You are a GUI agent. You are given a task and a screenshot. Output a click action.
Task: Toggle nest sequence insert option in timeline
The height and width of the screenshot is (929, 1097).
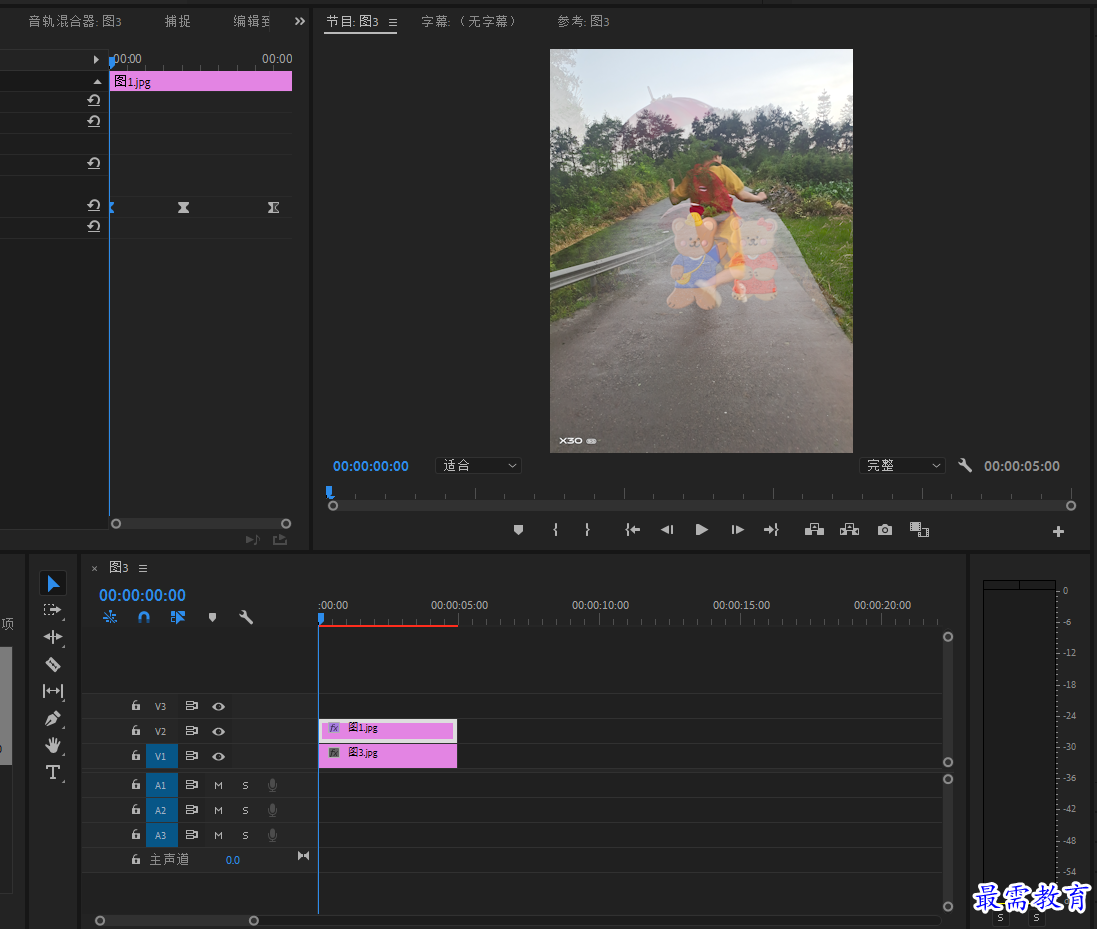pos(110,617)
